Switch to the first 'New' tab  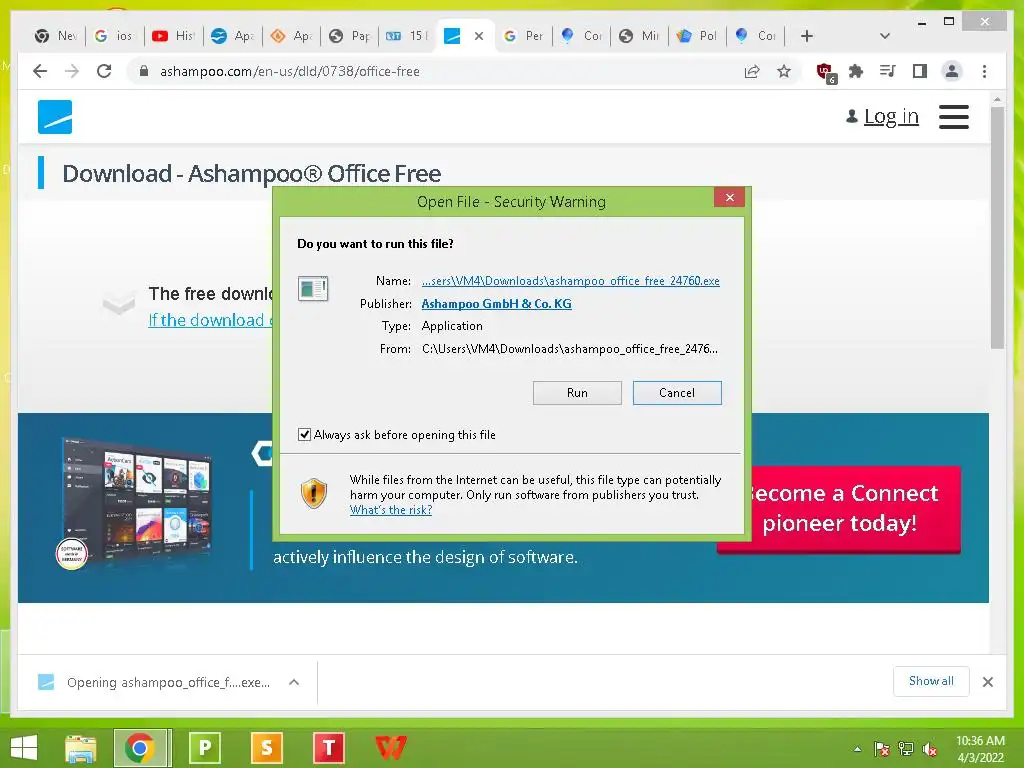tap(56, 36)
